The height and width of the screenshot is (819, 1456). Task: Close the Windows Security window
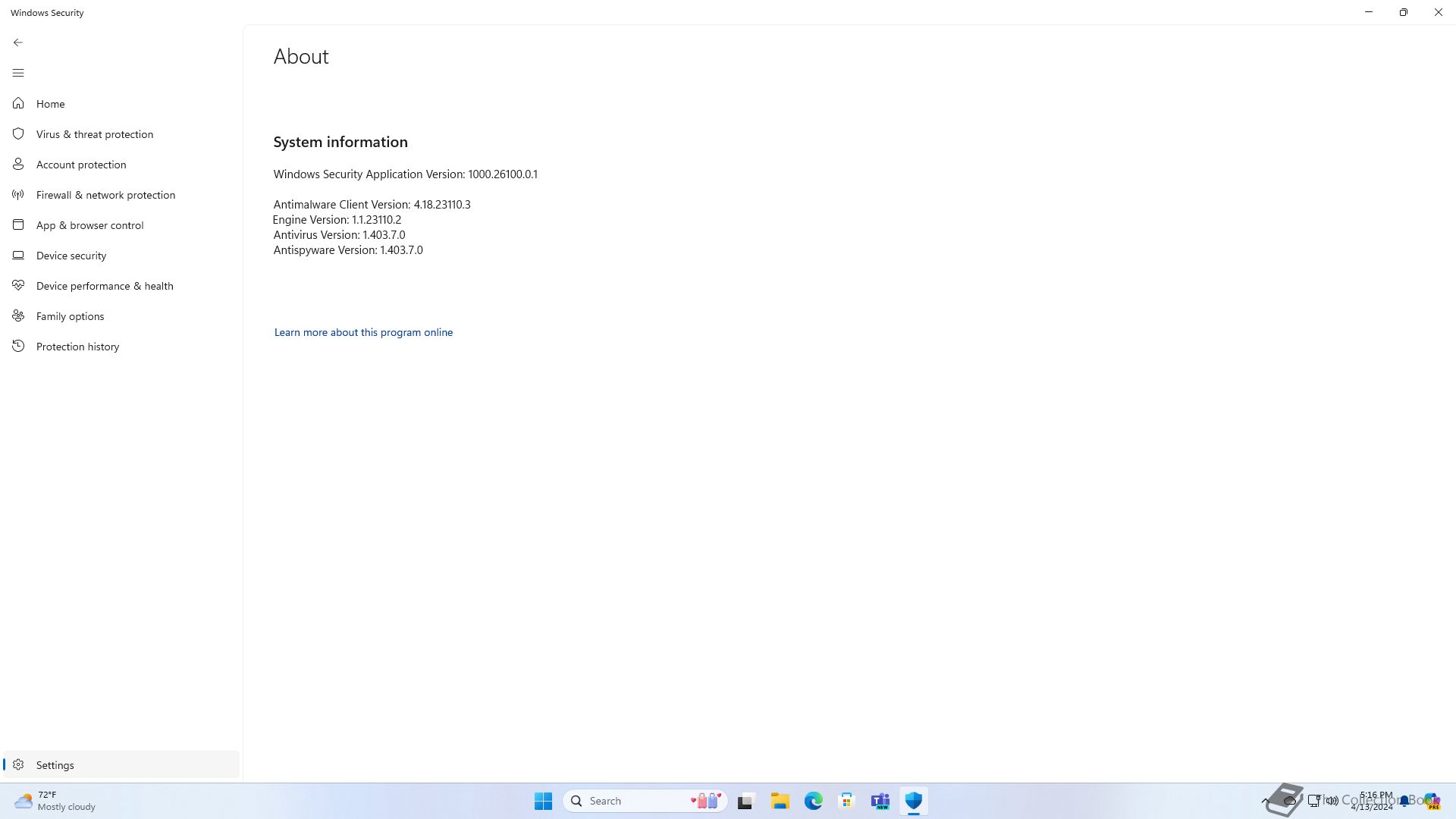pos(1439,12)
